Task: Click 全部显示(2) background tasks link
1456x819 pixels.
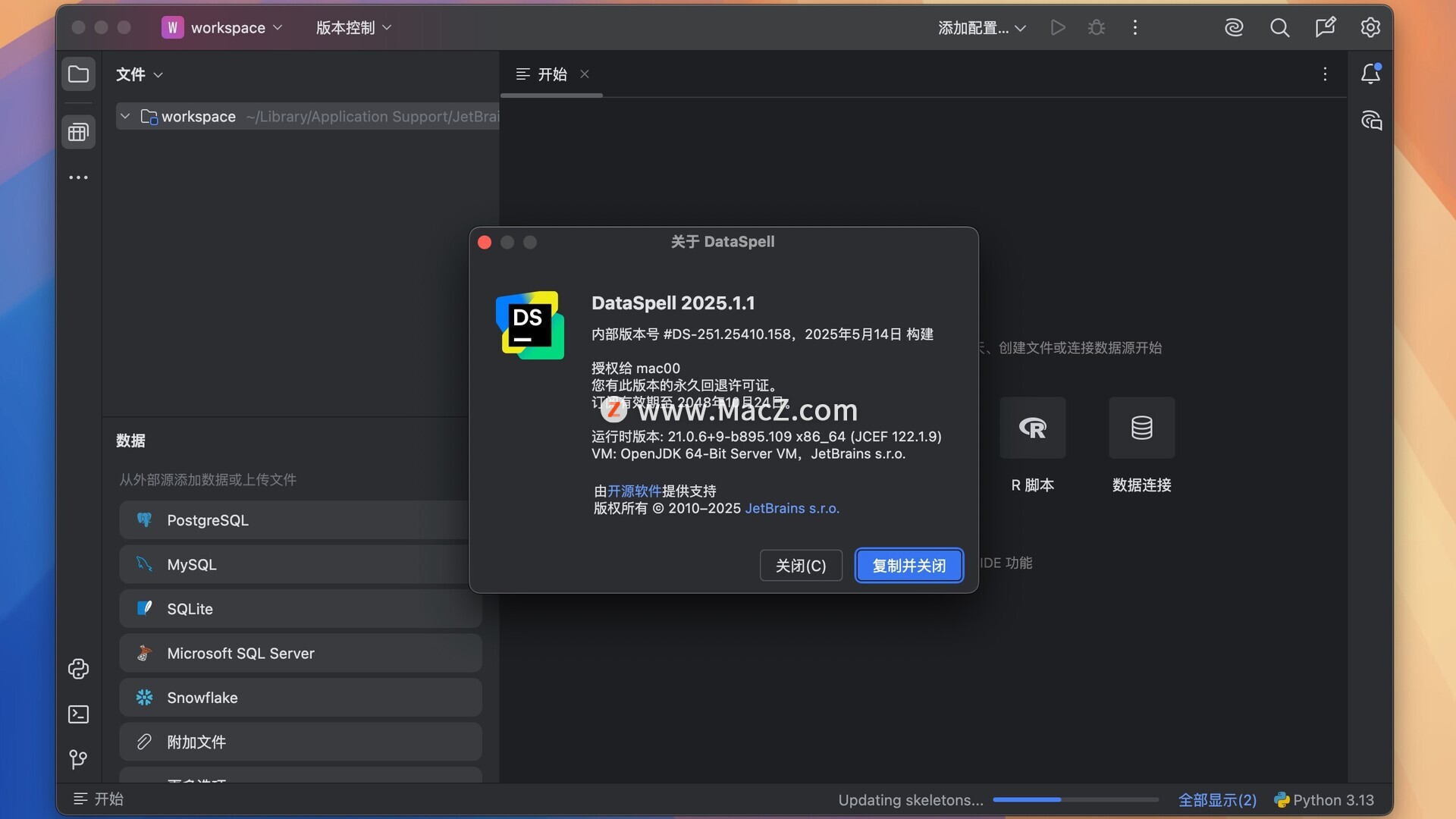Action: [1217, 800]
